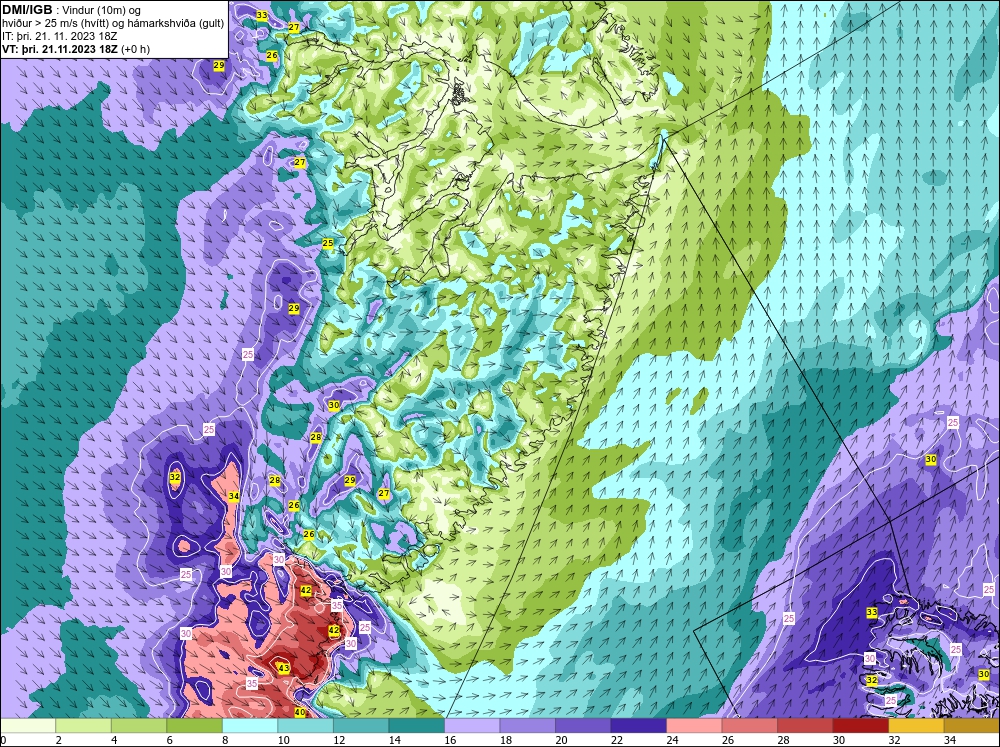Click the 32–34 m/s gold legend swatch
The image size is (1000, 747).
(916, 725)
